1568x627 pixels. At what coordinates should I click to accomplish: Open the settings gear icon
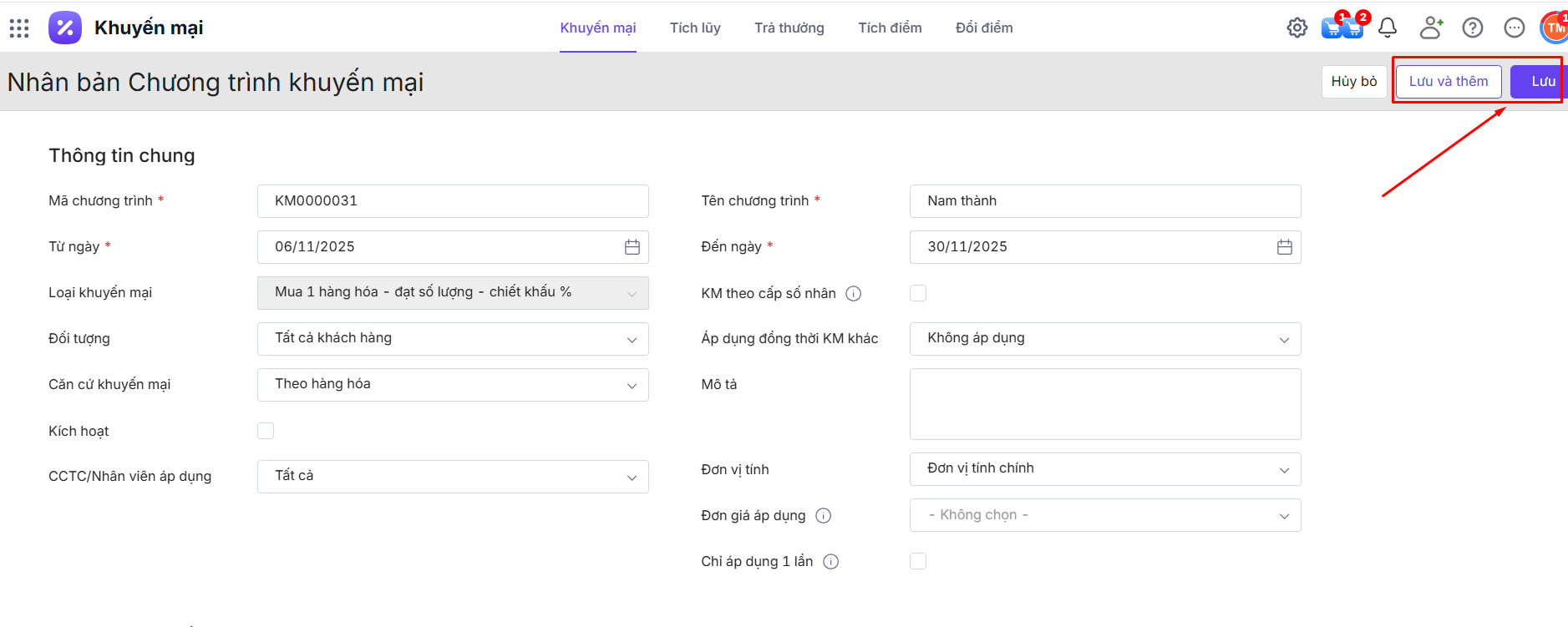pyautogui.click(x=1297, y=28)
